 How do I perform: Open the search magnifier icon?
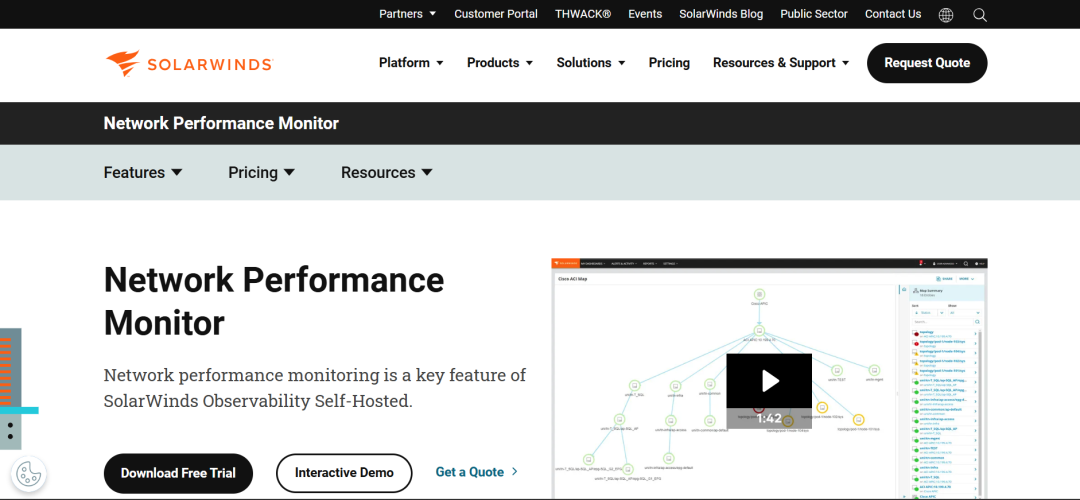[979, 14]
